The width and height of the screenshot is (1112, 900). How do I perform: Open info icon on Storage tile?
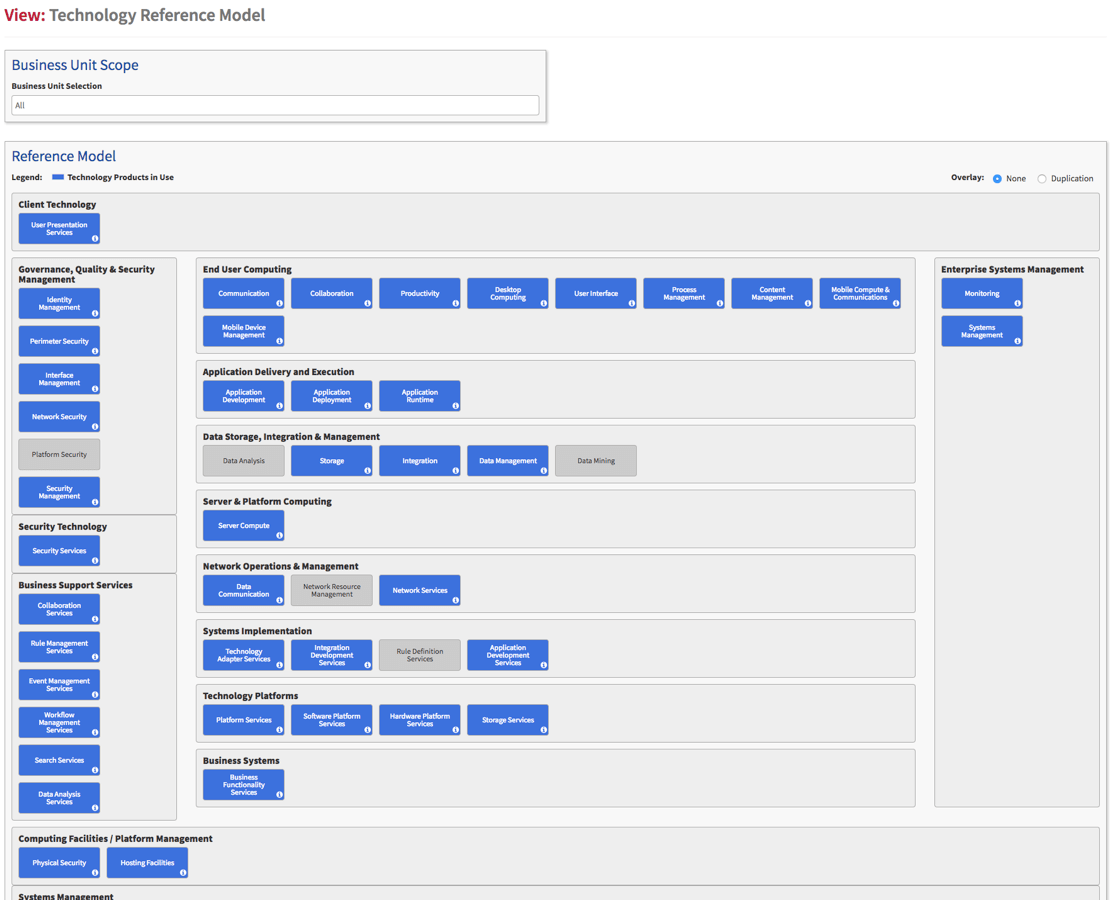click(367, 470)
